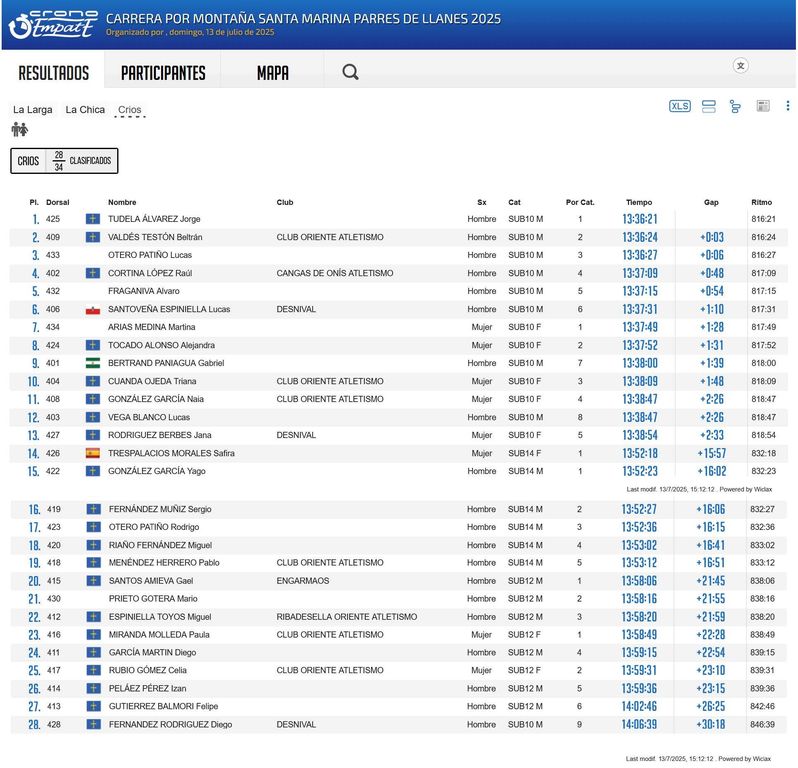Switch to the Mapa tab
This screenshot has height=768, width=798.
272,73
